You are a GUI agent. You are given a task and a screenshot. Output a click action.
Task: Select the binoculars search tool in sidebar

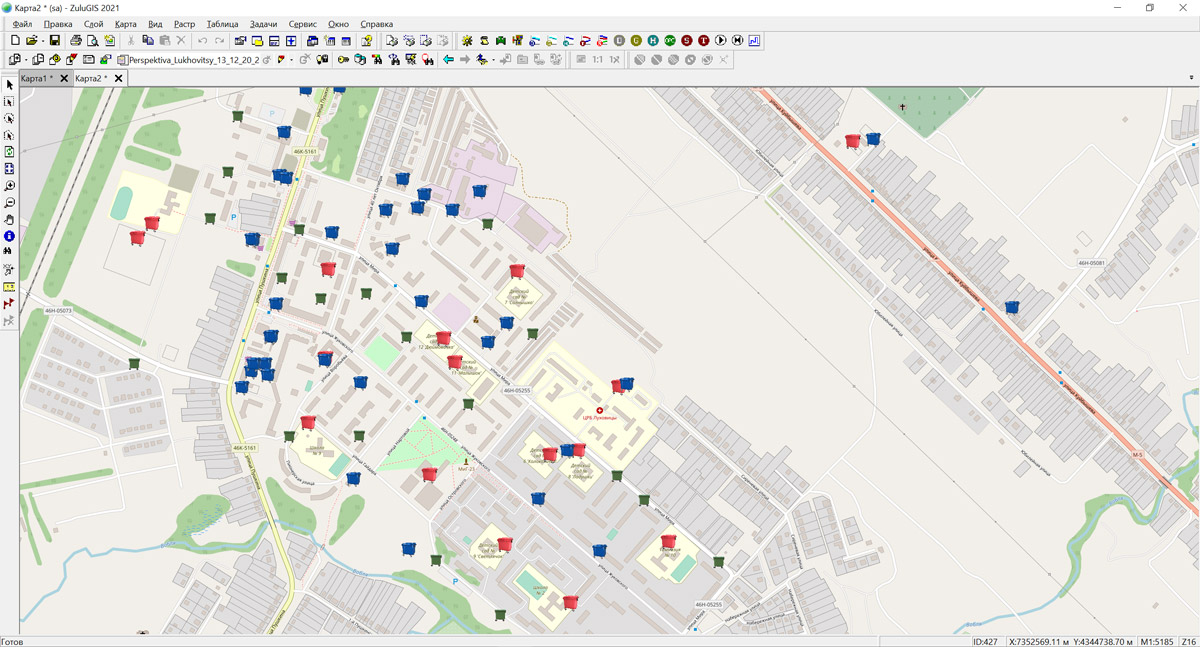10,253
